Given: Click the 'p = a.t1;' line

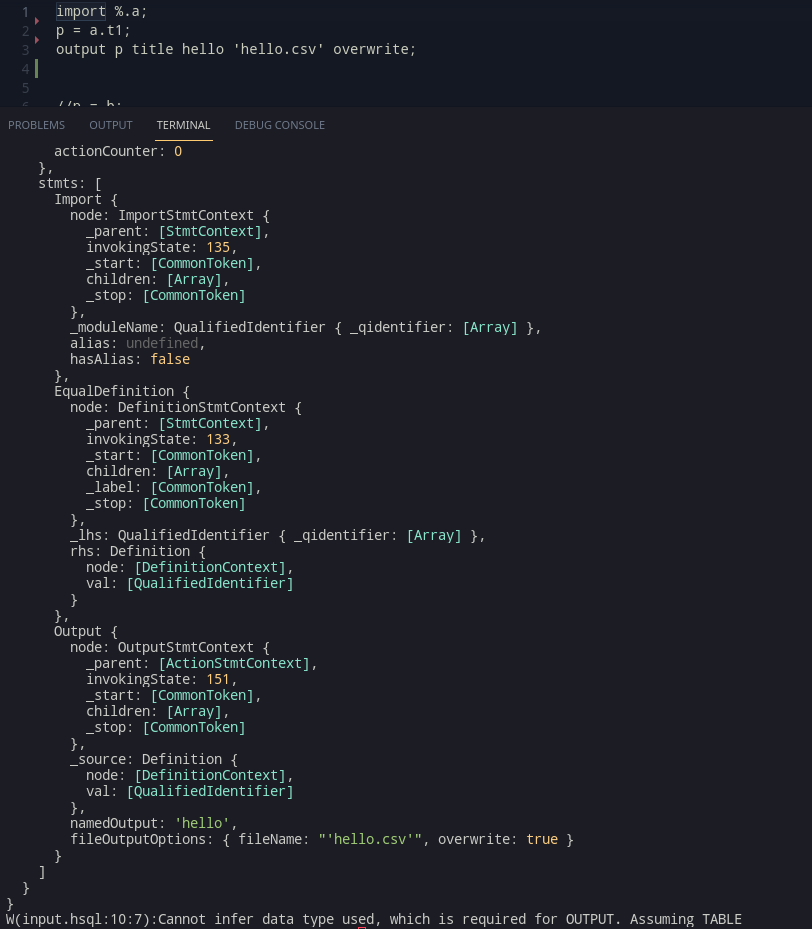Looking at the screenshot, I should [x=93, y=30].
